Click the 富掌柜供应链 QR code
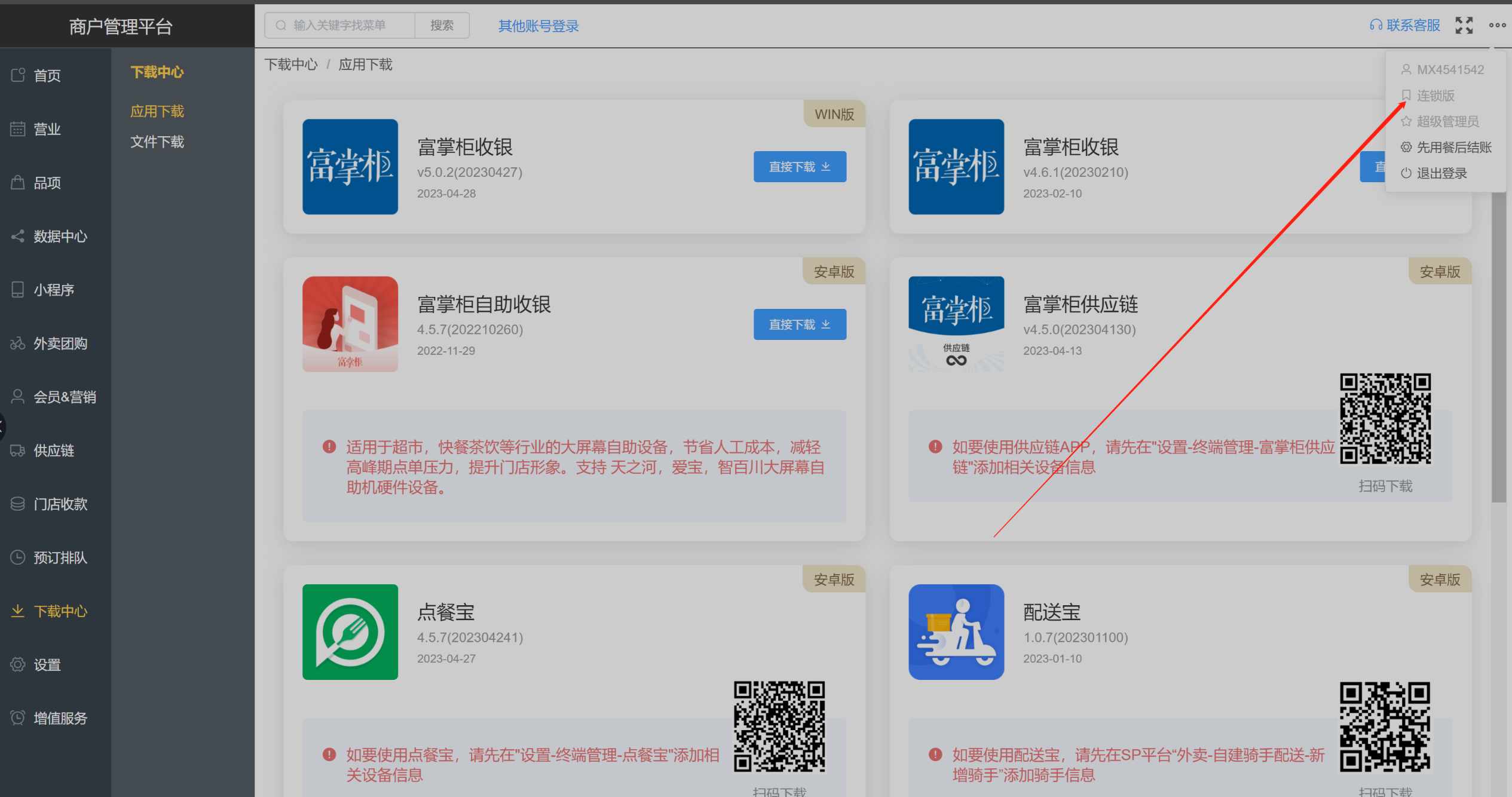 tap(1385, 418)
